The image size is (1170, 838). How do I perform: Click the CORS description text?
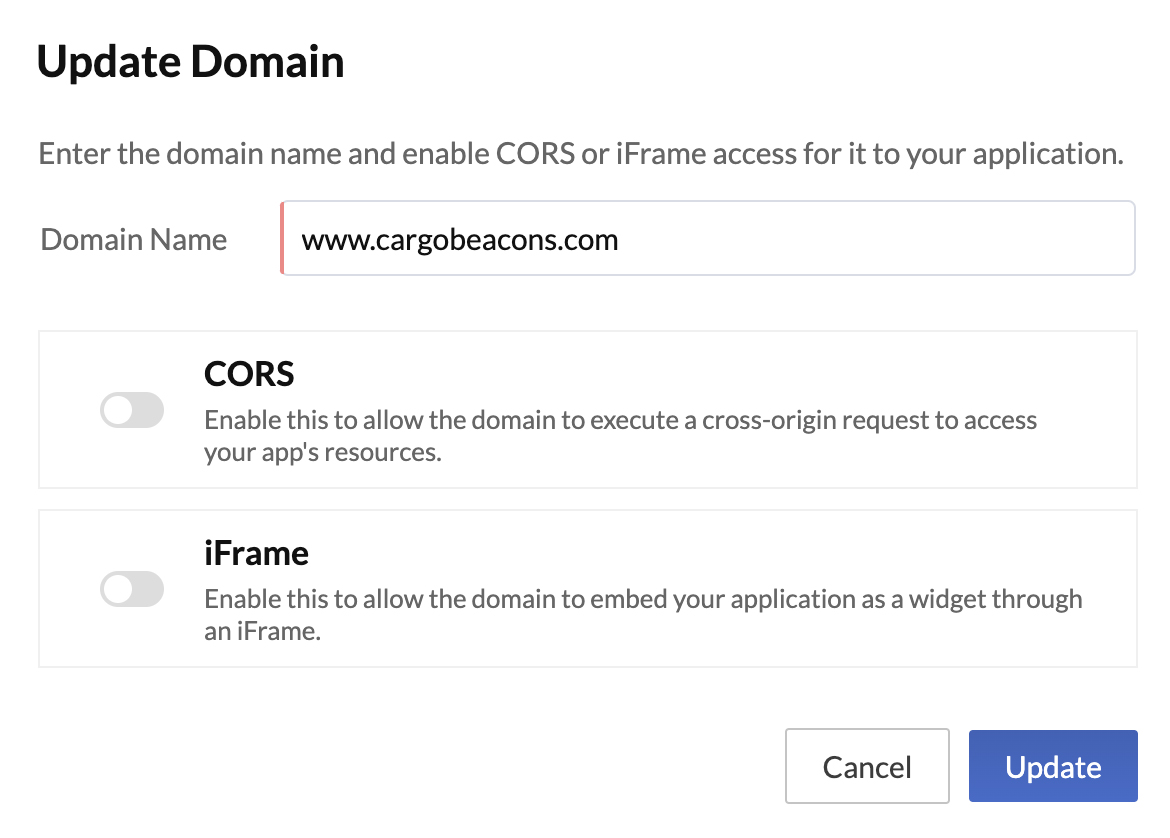tap(620, 435)
